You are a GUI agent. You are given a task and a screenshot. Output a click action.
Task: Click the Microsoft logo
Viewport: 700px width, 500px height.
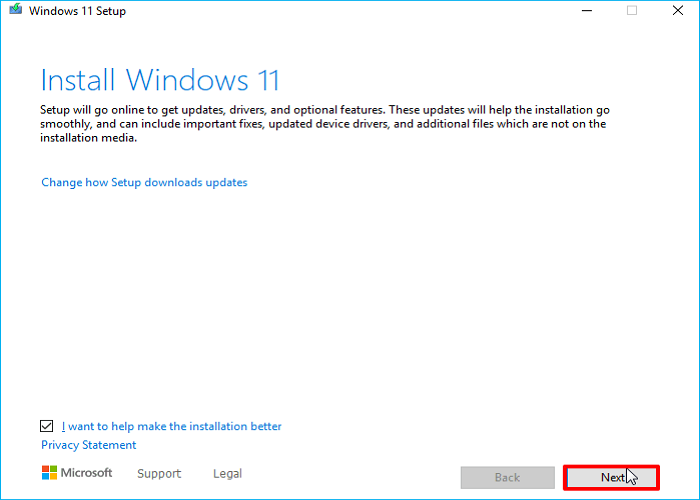[x=77, y=473]
